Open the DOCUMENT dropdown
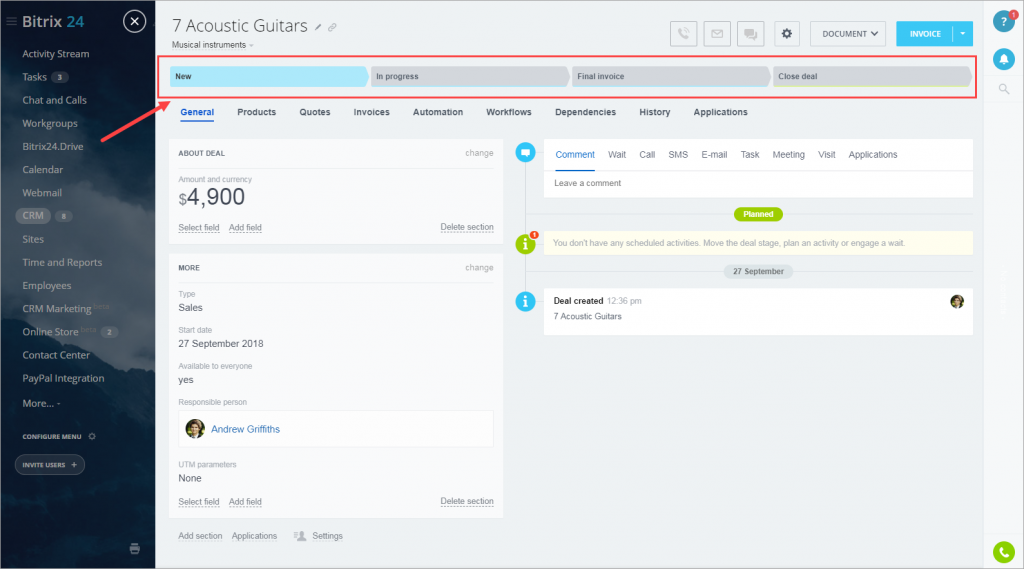 (x=848, y=34)
